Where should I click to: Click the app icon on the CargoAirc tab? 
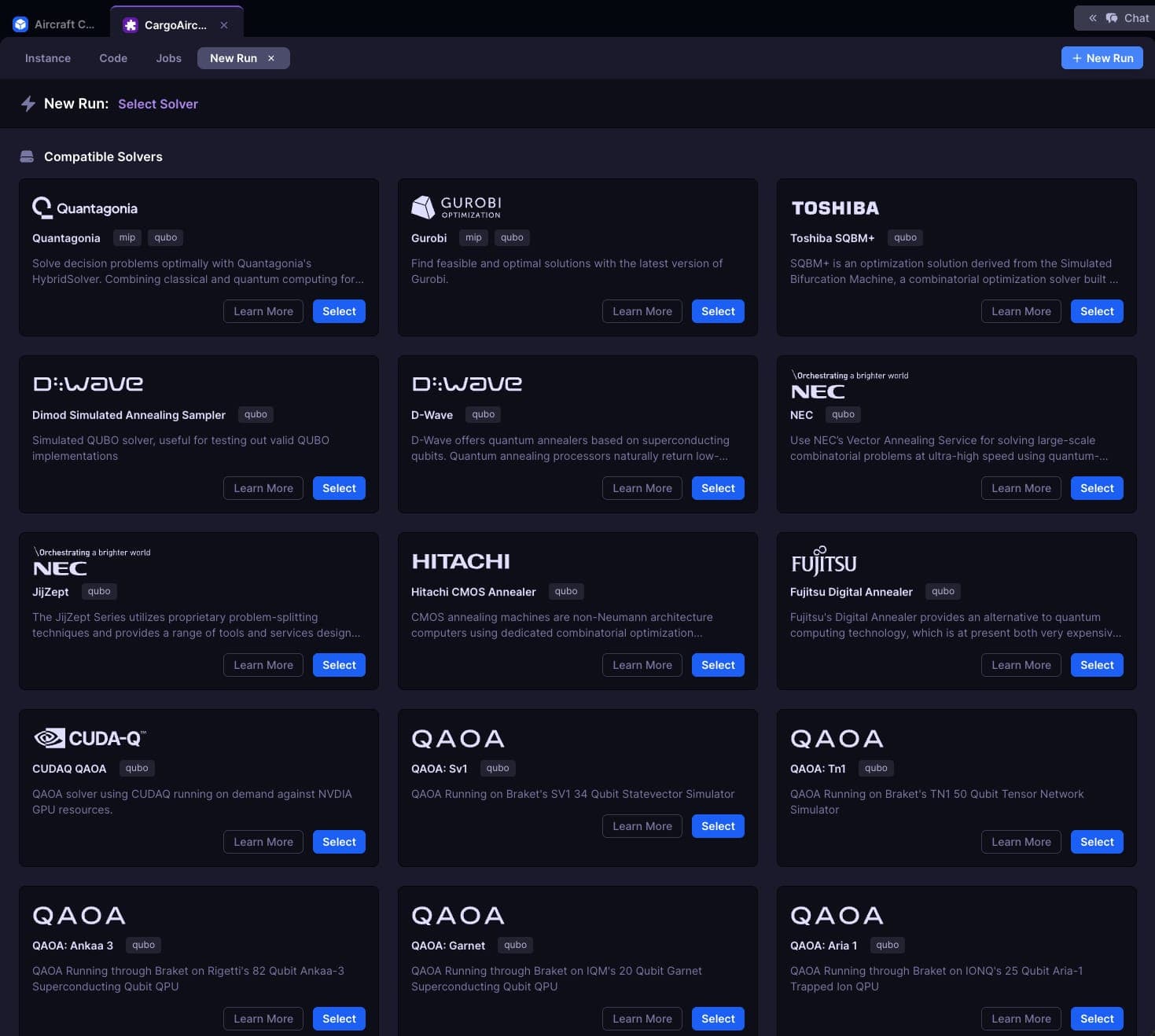click(129, 24)
